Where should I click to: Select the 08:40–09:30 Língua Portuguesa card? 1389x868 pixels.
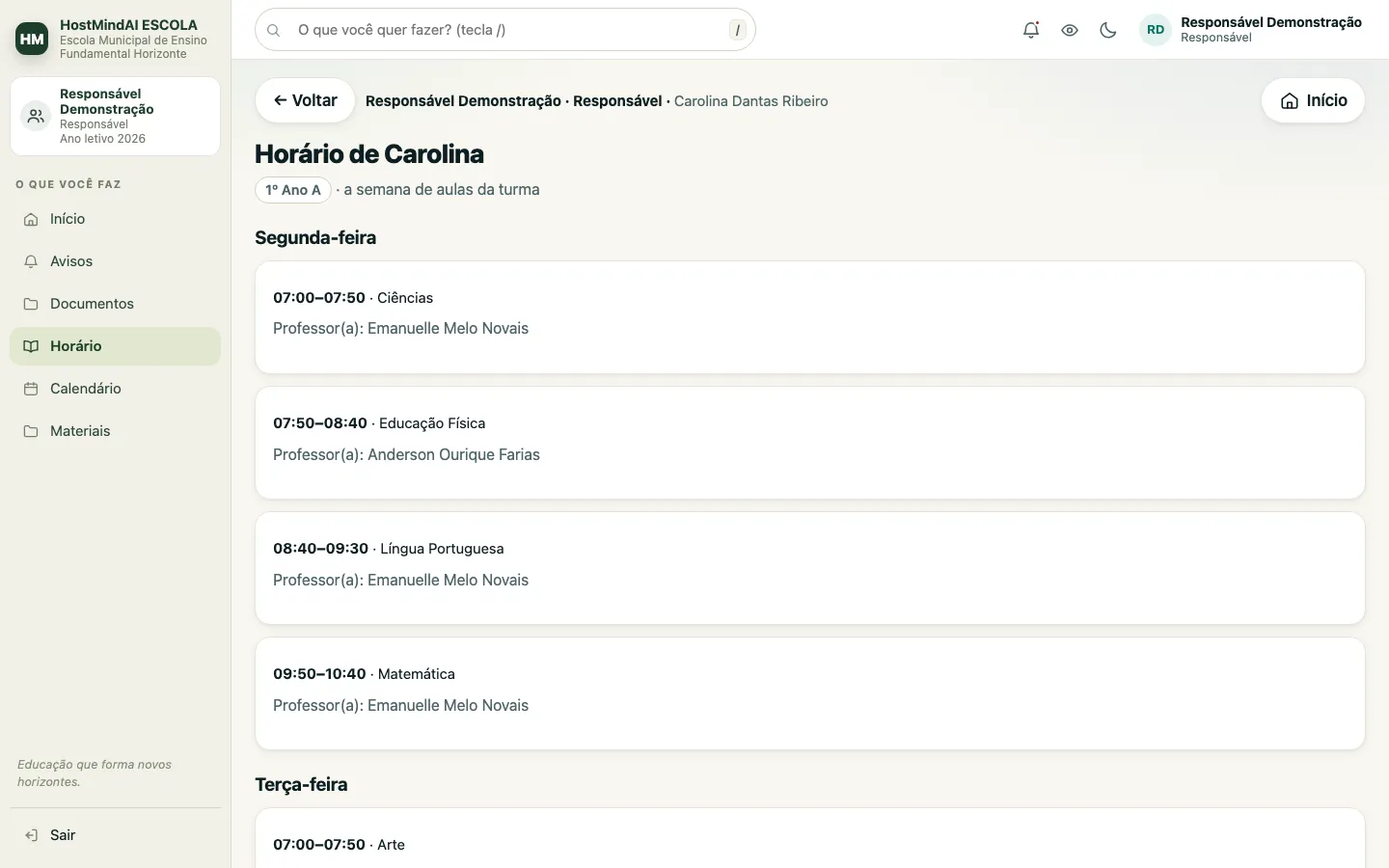810,568
